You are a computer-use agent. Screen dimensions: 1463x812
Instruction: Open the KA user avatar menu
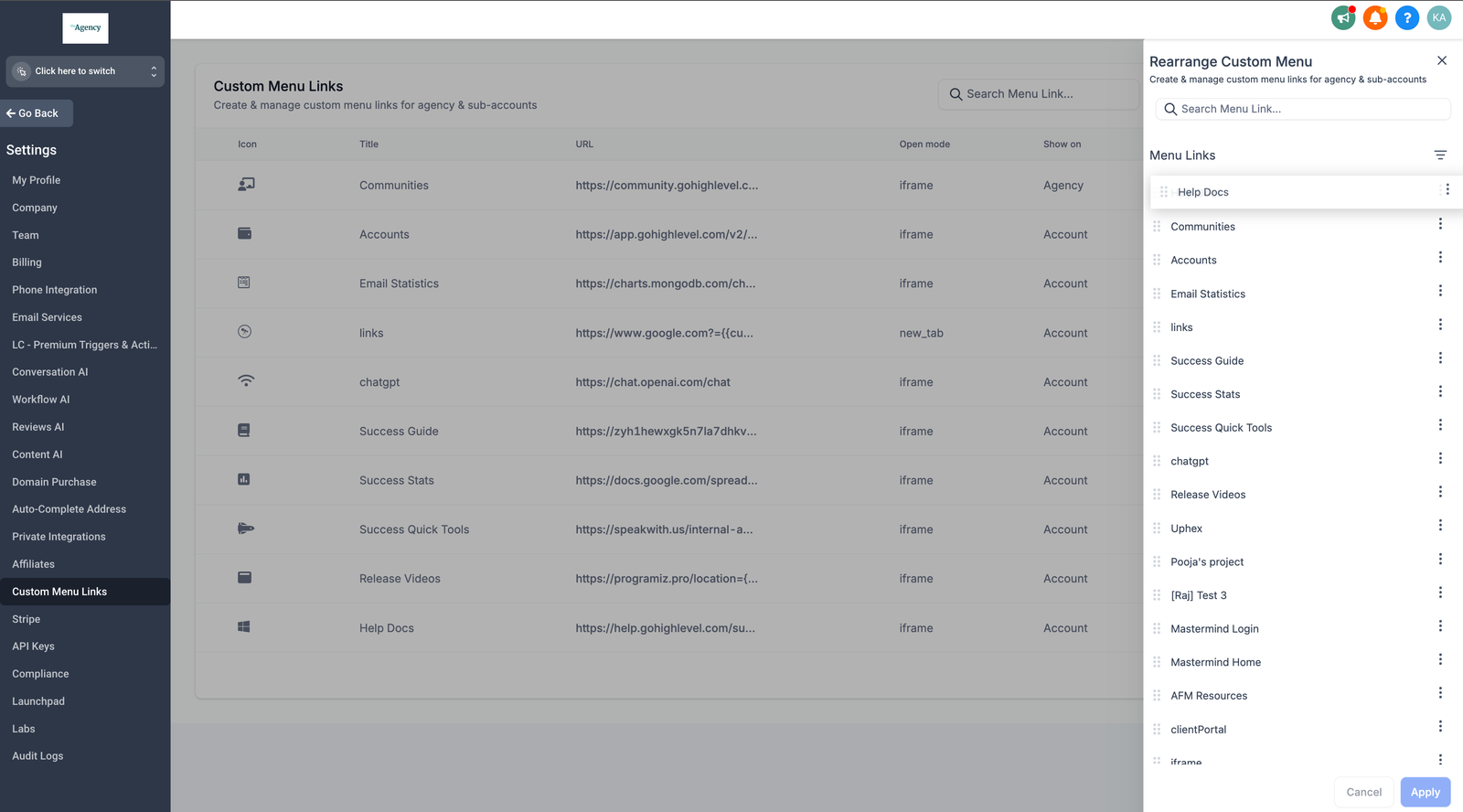pos(1439,17)
